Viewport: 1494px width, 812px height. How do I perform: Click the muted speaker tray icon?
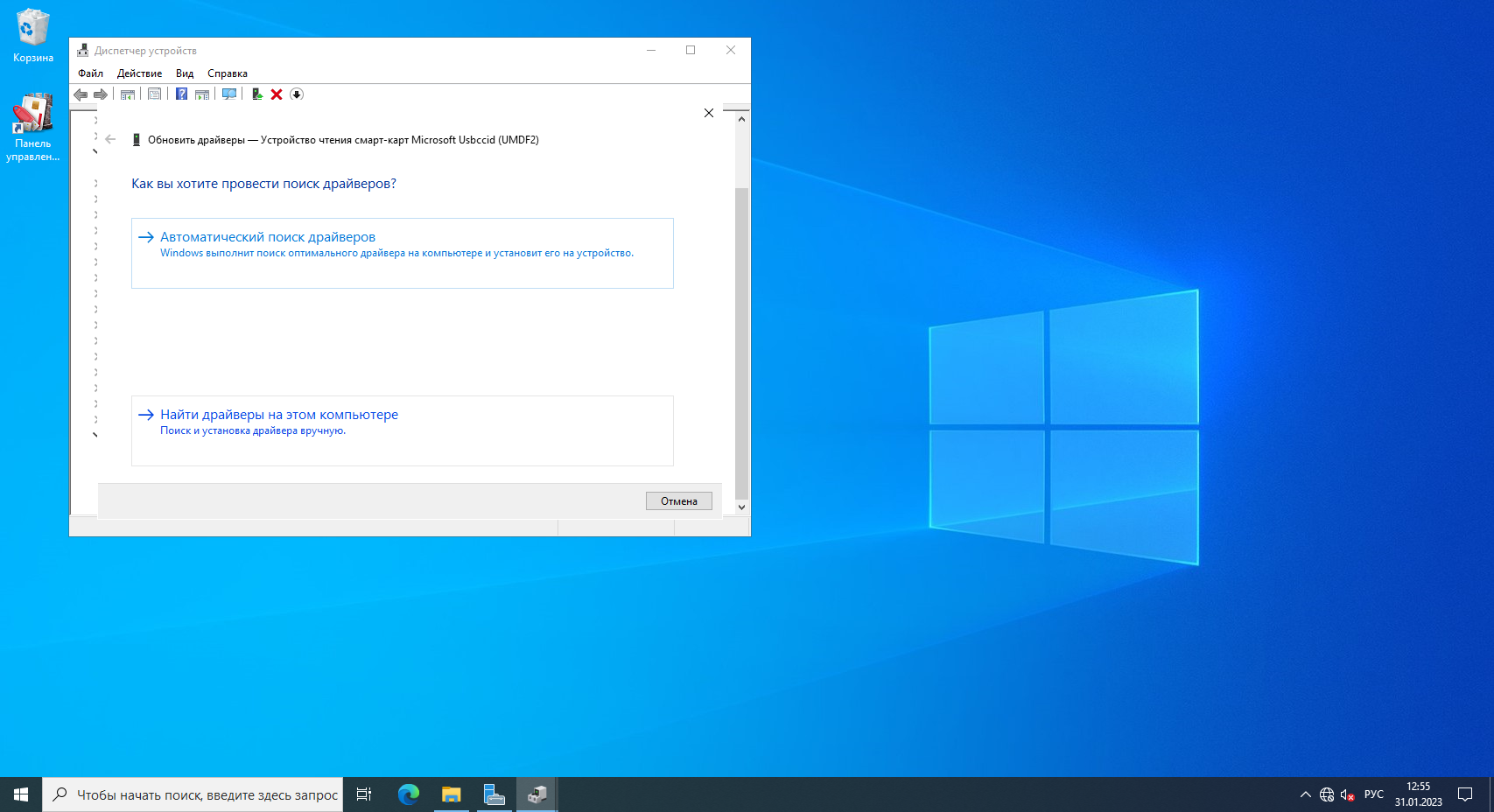coord(1348,794)
